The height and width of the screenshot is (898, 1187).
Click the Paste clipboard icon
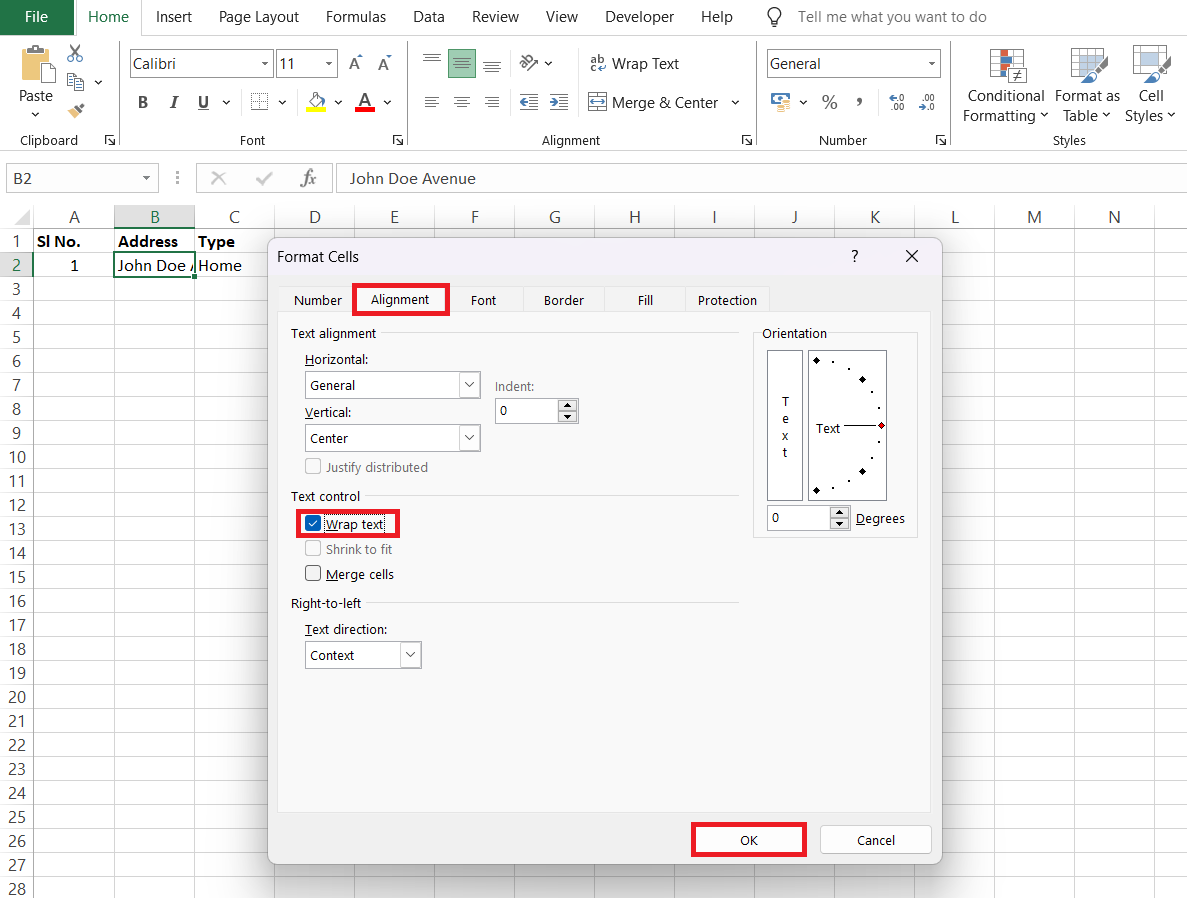[x=36, y=64]
